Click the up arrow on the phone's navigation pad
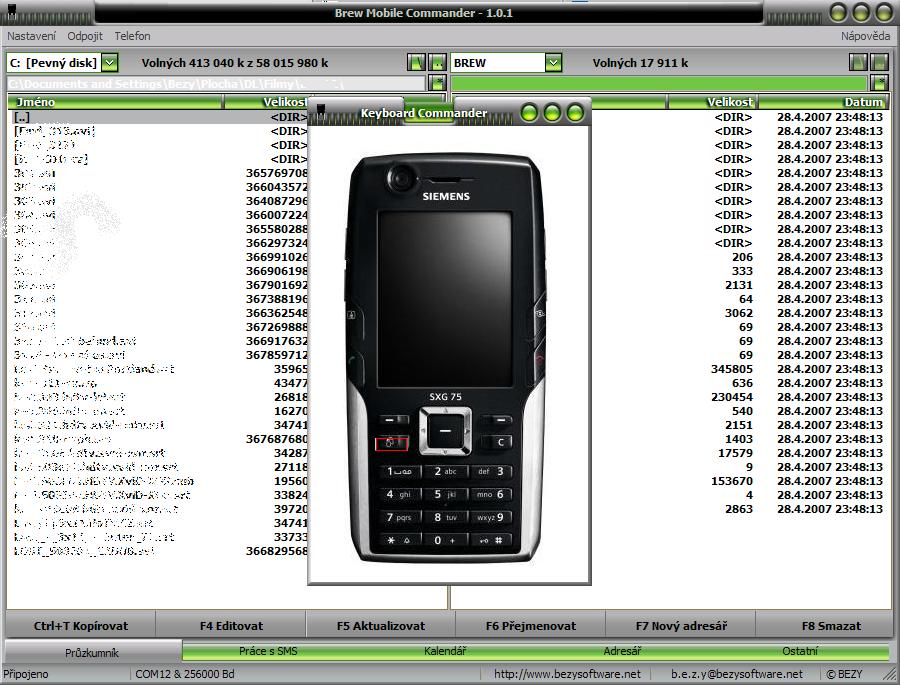 tap(445, 412)
